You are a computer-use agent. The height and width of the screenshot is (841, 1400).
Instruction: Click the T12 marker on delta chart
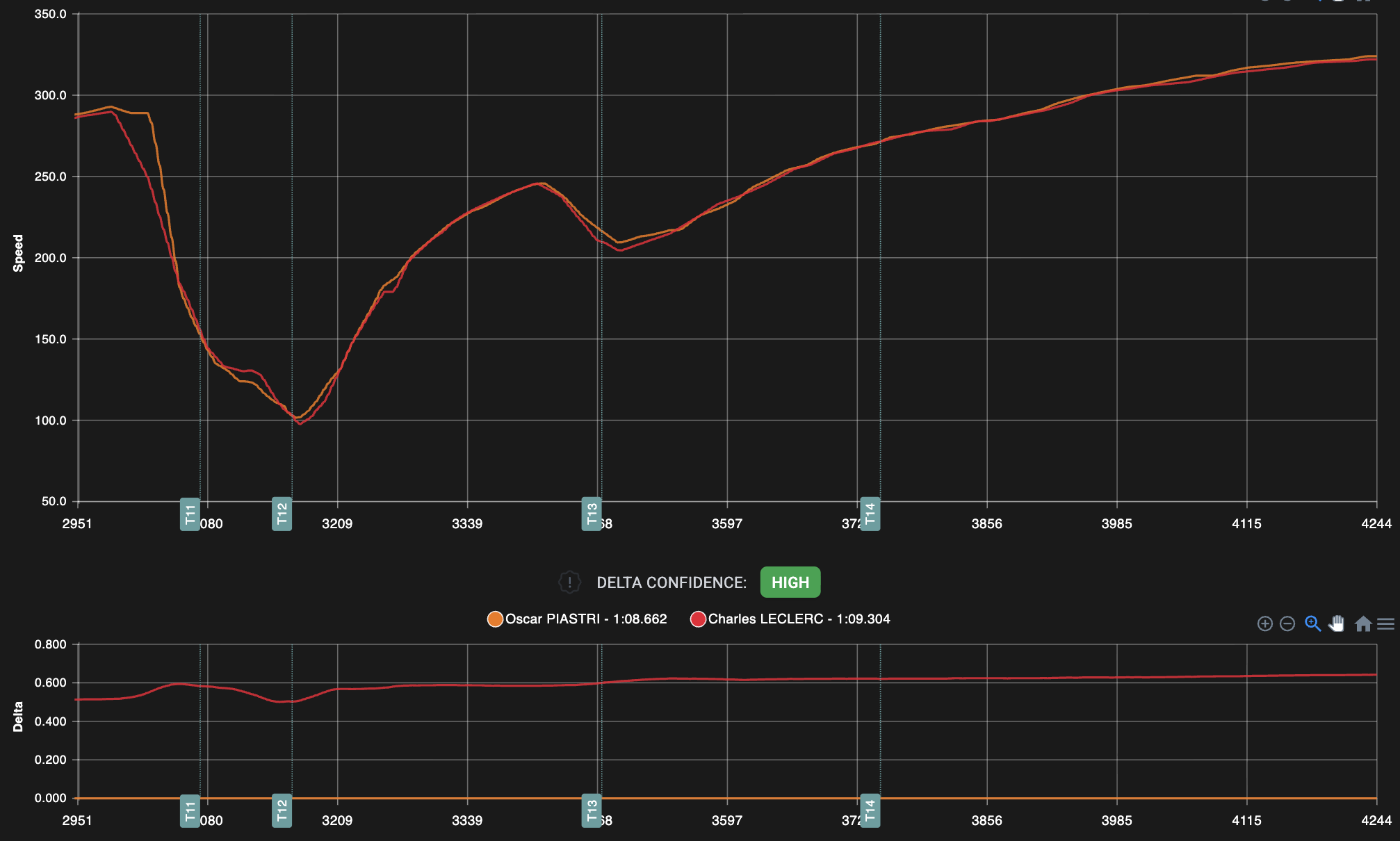coord(282,810)
